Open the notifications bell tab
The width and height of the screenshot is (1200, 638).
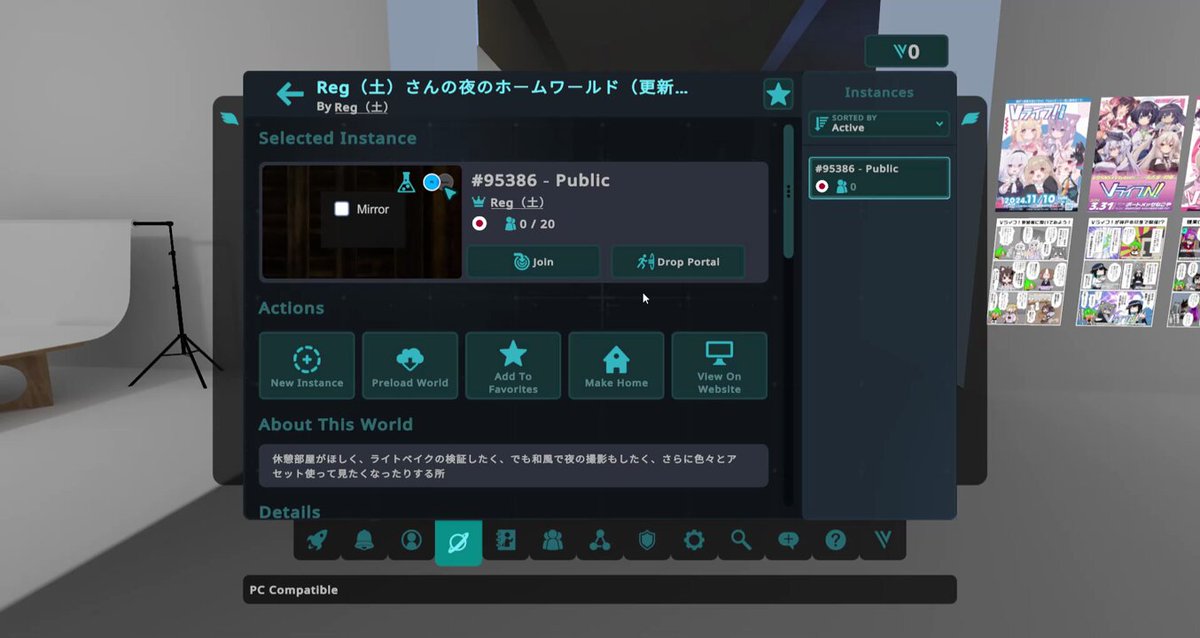coord(364,541)
